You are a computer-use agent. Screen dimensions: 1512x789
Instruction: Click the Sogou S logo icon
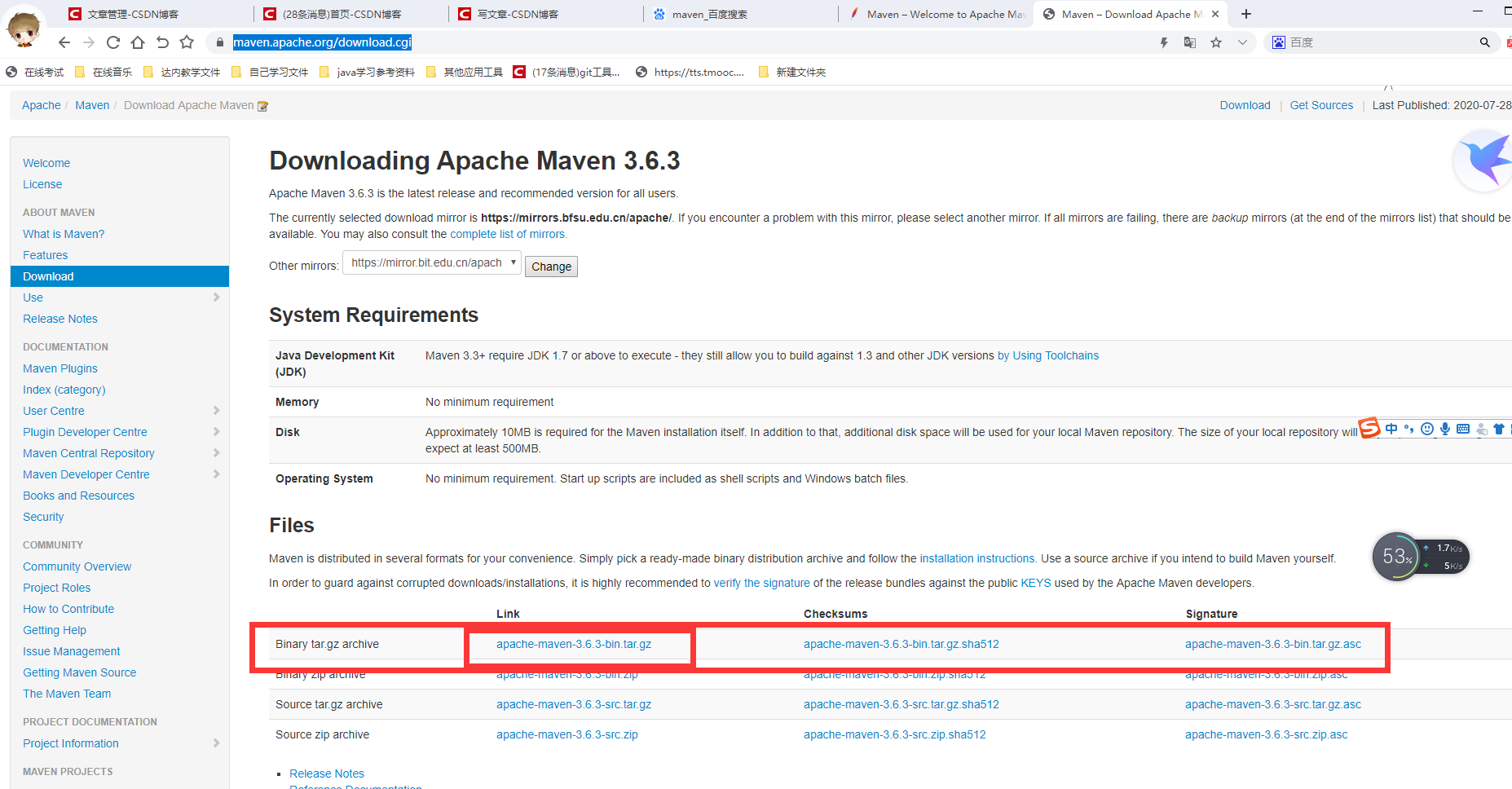click(x=1370, y=428)
